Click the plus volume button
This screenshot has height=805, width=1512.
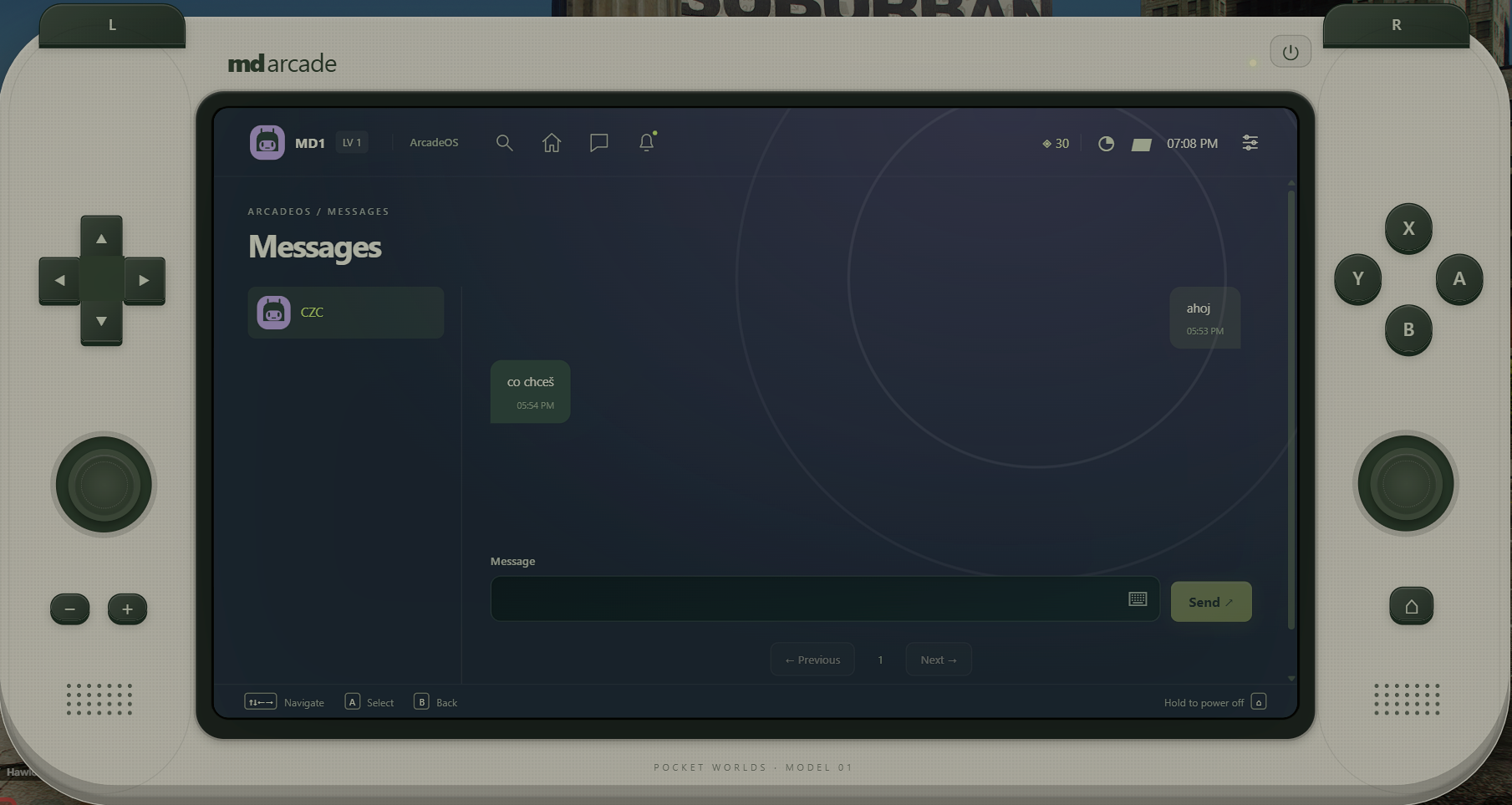pos(127,609)
